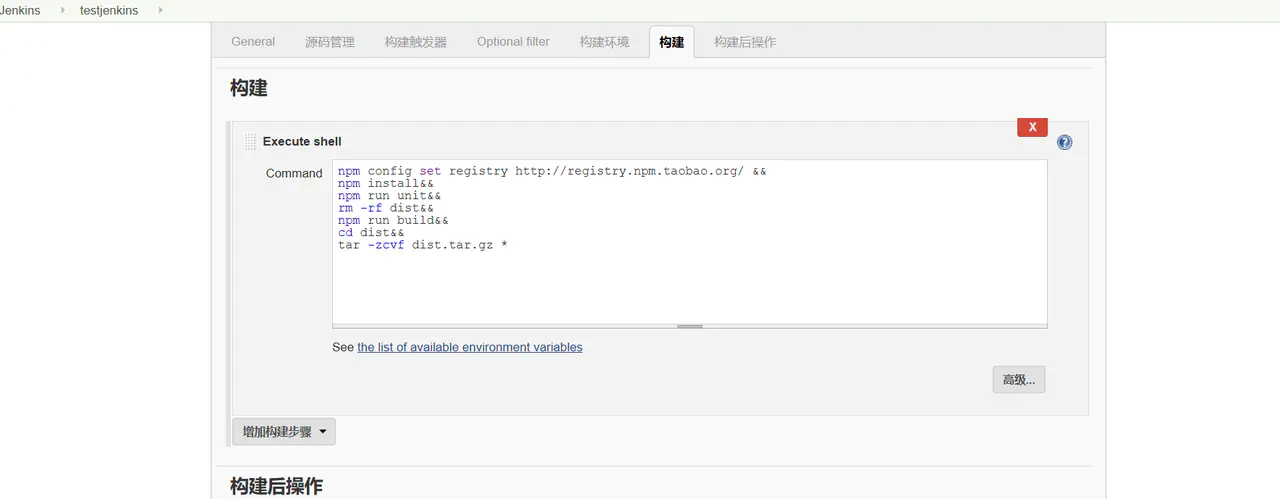
Task: Open the testjenkins breadcrumb link
Action: [109, 10]
